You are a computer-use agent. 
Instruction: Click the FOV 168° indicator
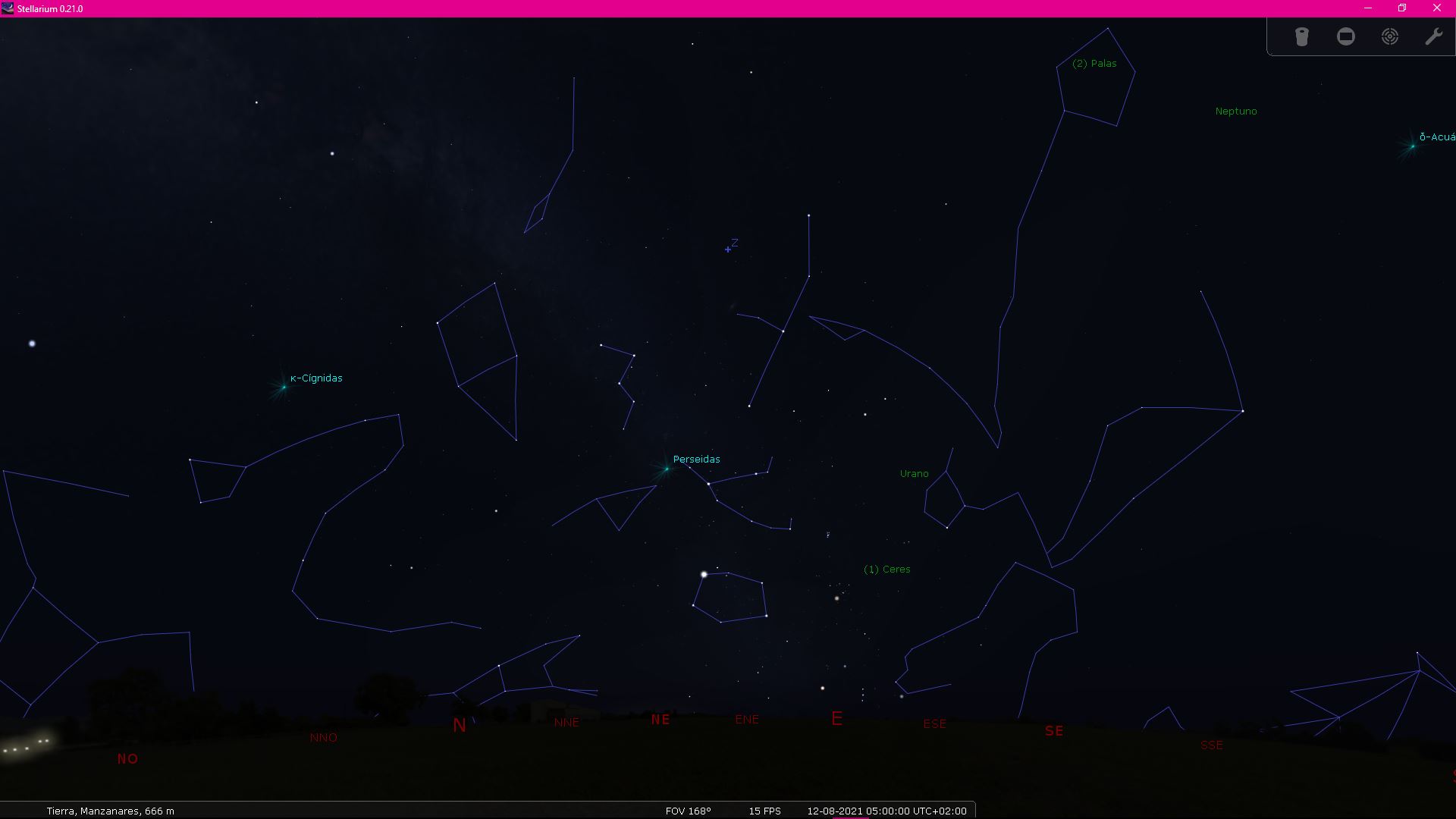point(688,811)
